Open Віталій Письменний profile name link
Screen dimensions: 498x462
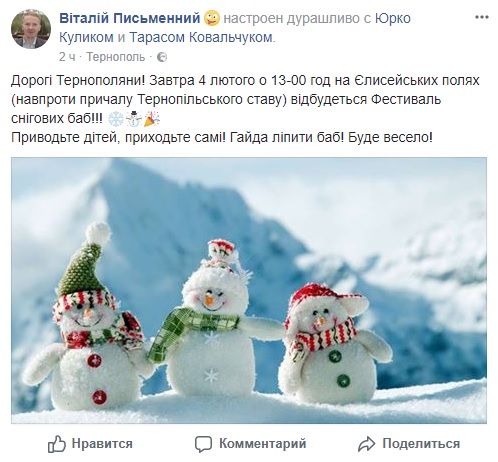130,18
